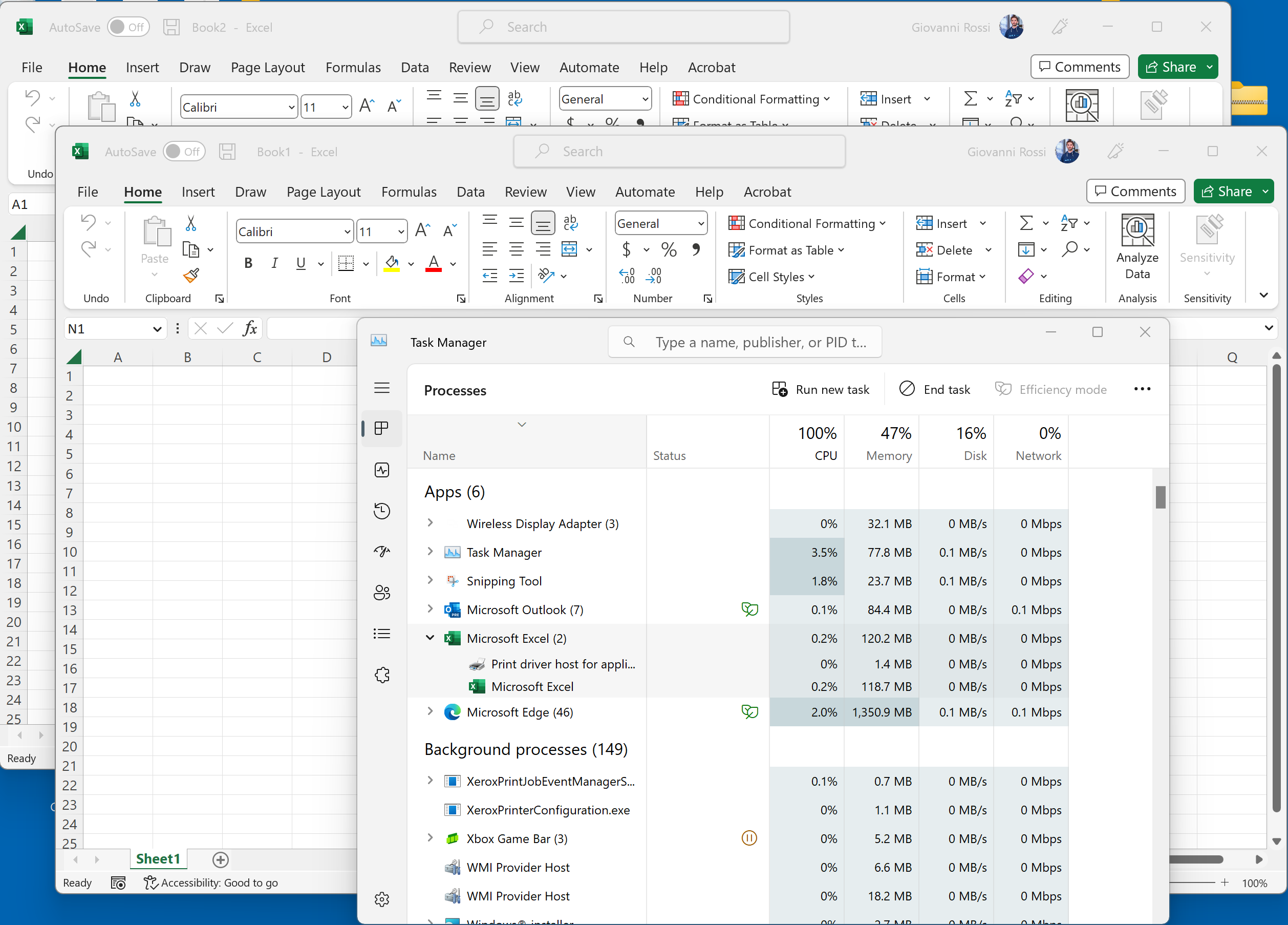This screenshot has width=1288, height=925.
Task: Open Task Manager Users icon
Action: tap(381, 593)
